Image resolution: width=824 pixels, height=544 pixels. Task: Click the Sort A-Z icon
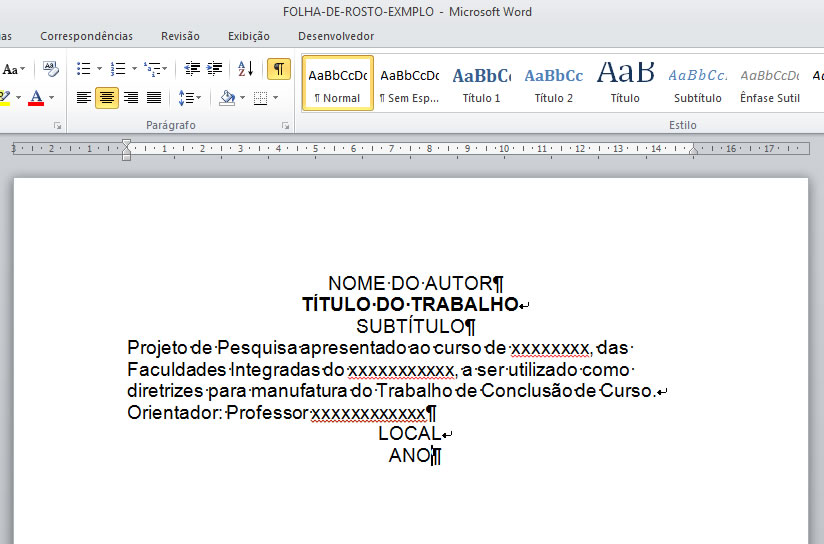tap(245, 69)
